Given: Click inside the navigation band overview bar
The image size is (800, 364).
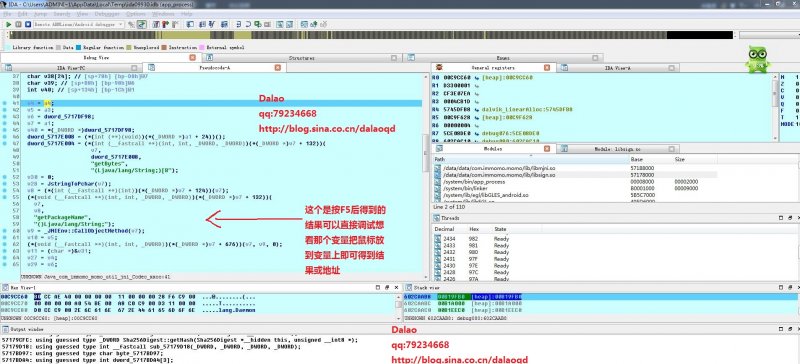Looking at the screenshot, I should (x=371, y=35).
